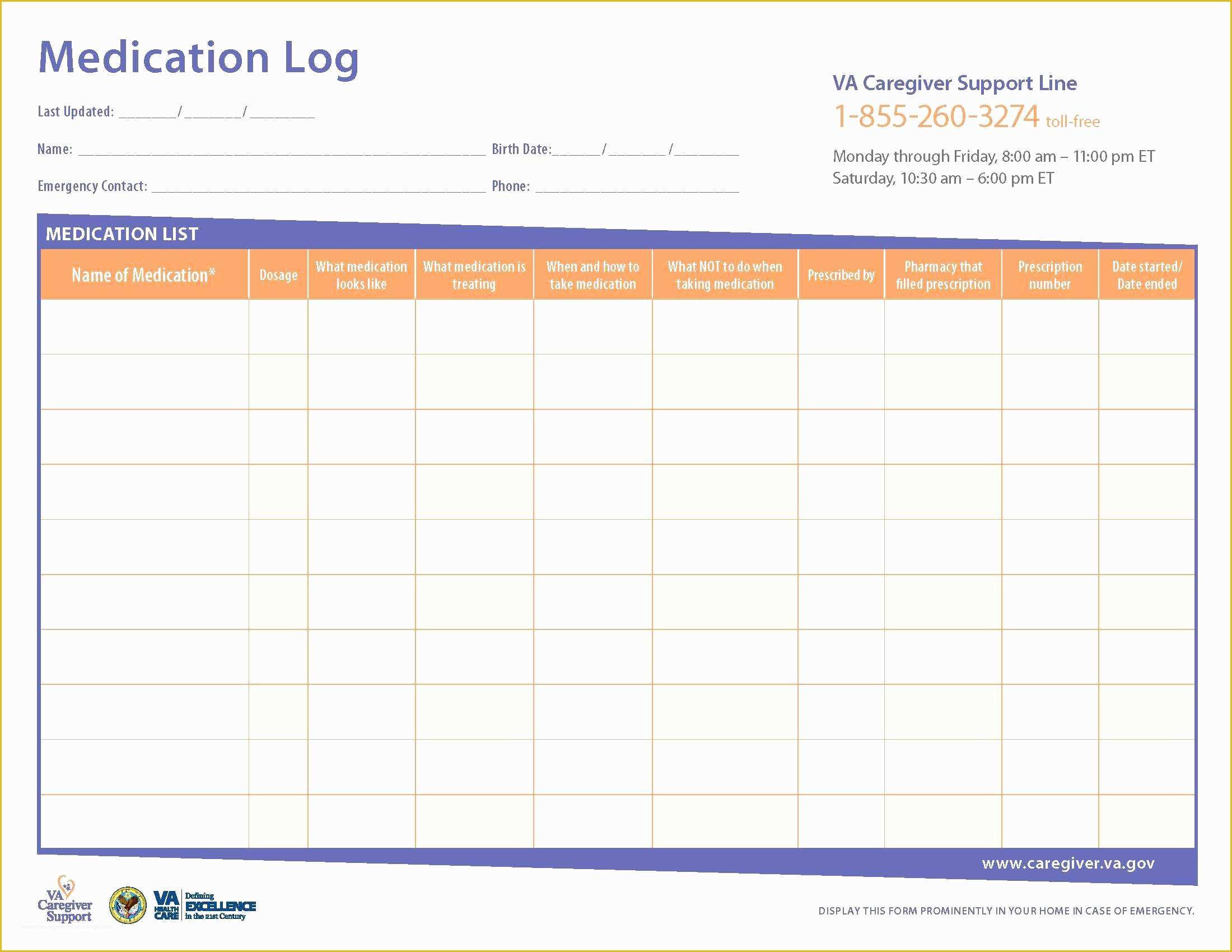The image size is (1232, 952).
Task: Click the Monday through Friday hours text
Action: tap(993, 156)
